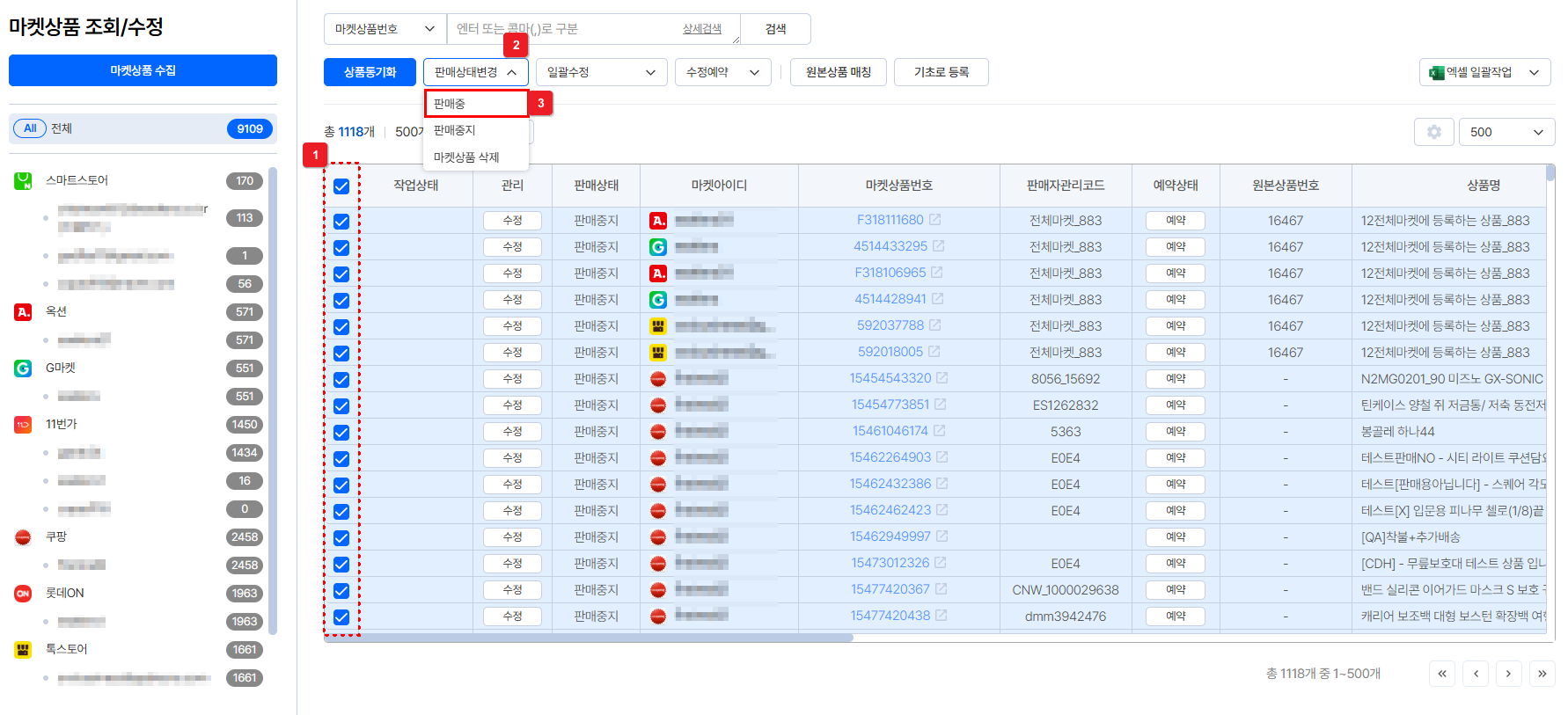The width and height of the screenshot is (1568, 715).
Task: Click the 상품동기화 button
Action: 370,72
